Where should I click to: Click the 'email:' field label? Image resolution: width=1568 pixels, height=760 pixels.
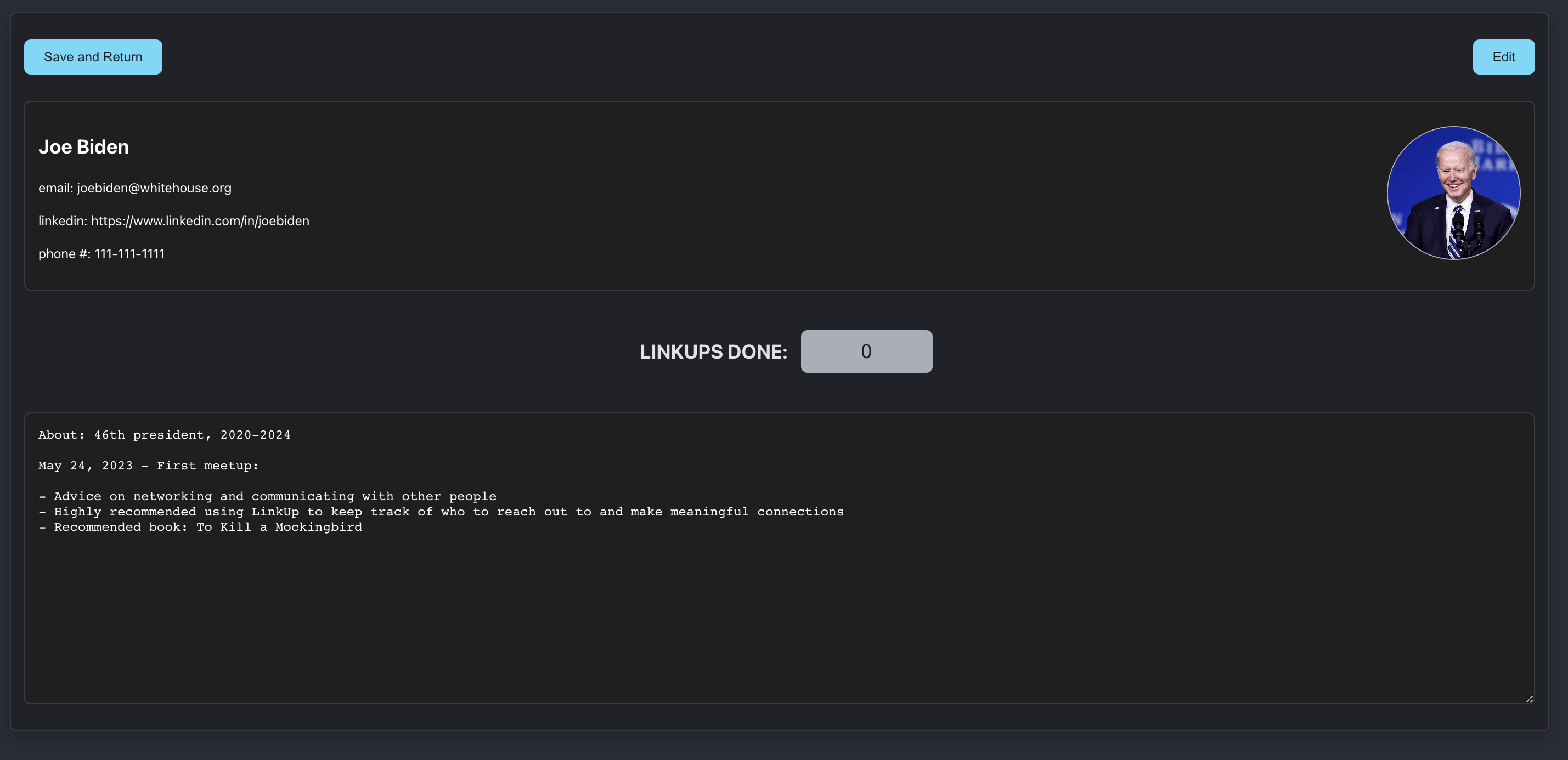[x=55, y=188]
